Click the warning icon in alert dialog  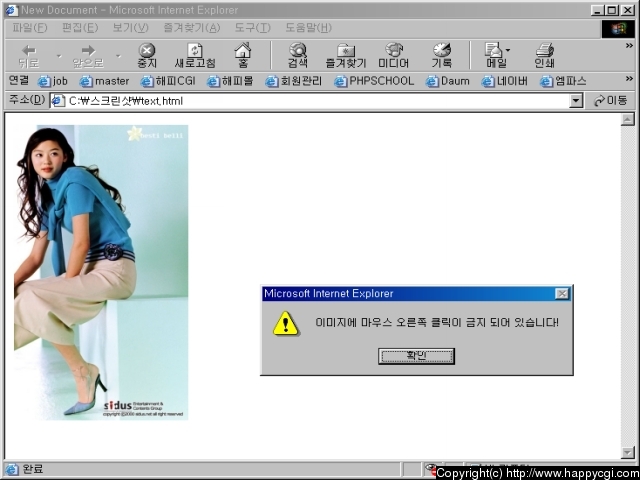[286, 324]
